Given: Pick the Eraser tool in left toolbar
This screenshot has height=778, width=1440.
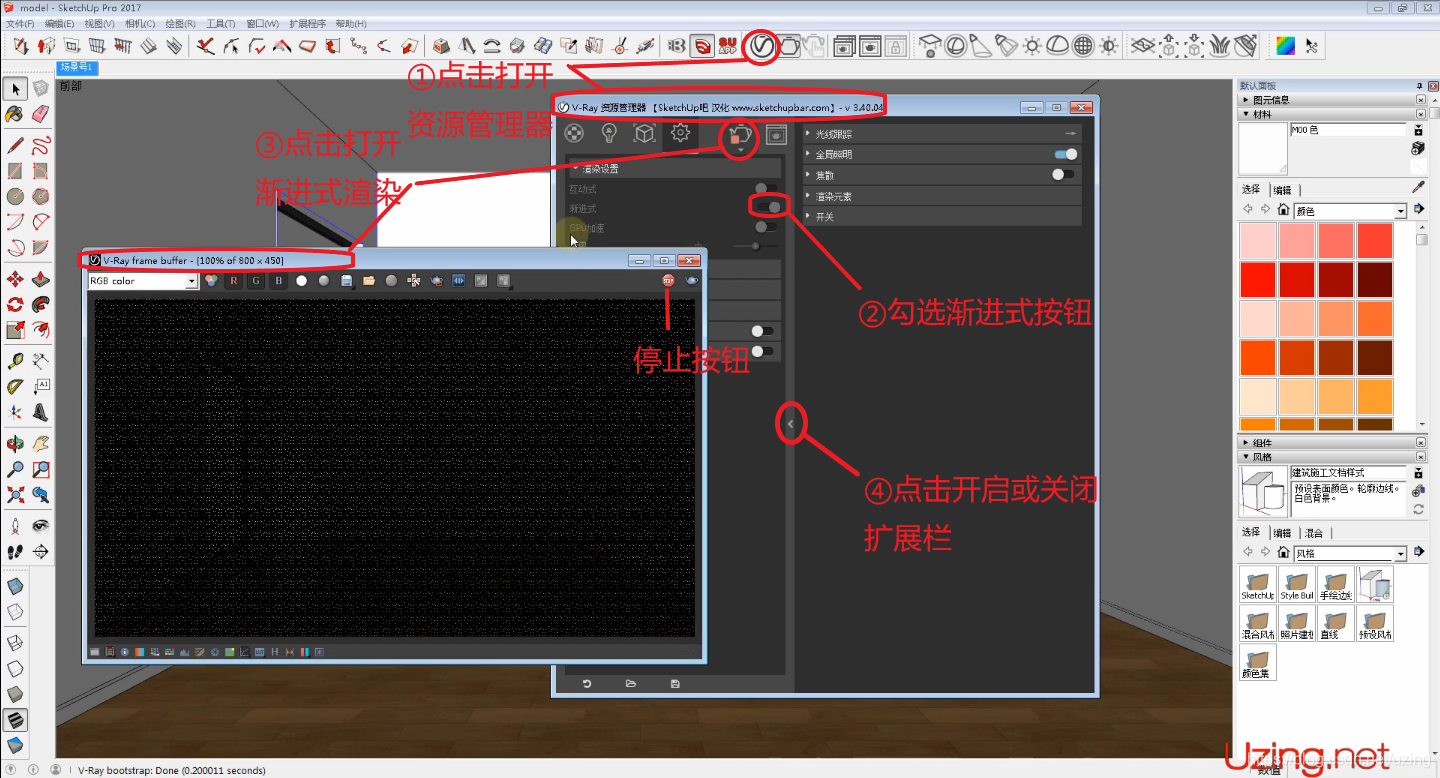Looking at the screenshot, I should coord(41,116).
